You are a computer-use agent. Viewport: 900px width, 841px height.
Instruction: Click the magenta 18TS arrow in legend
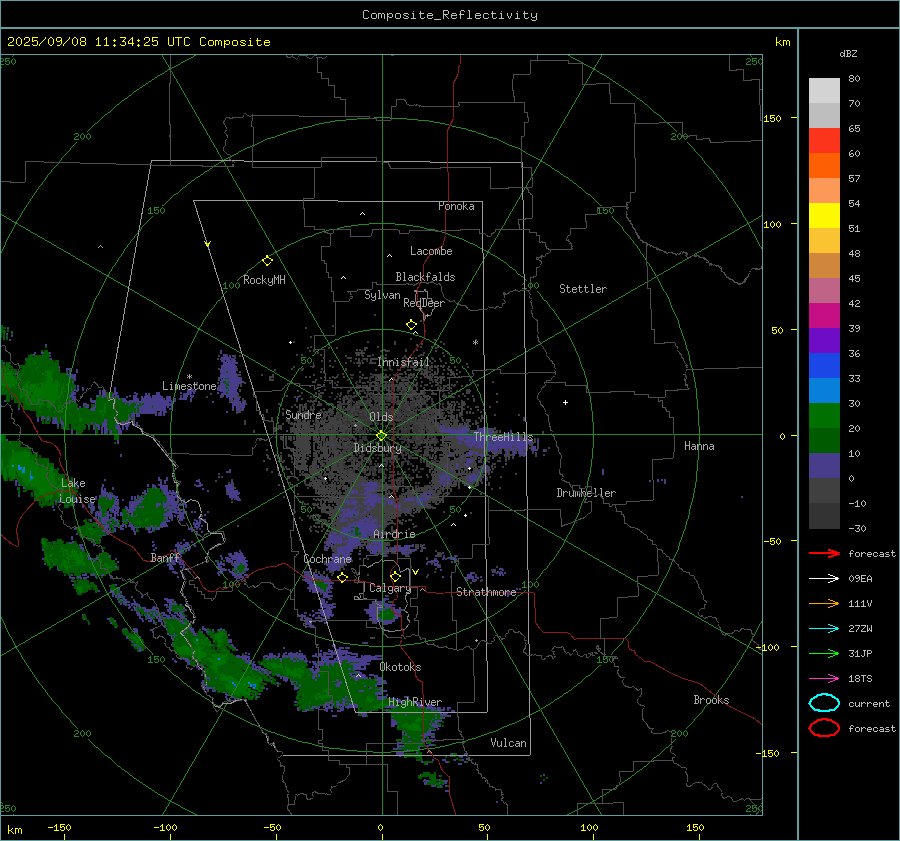[x=824, y=678]
